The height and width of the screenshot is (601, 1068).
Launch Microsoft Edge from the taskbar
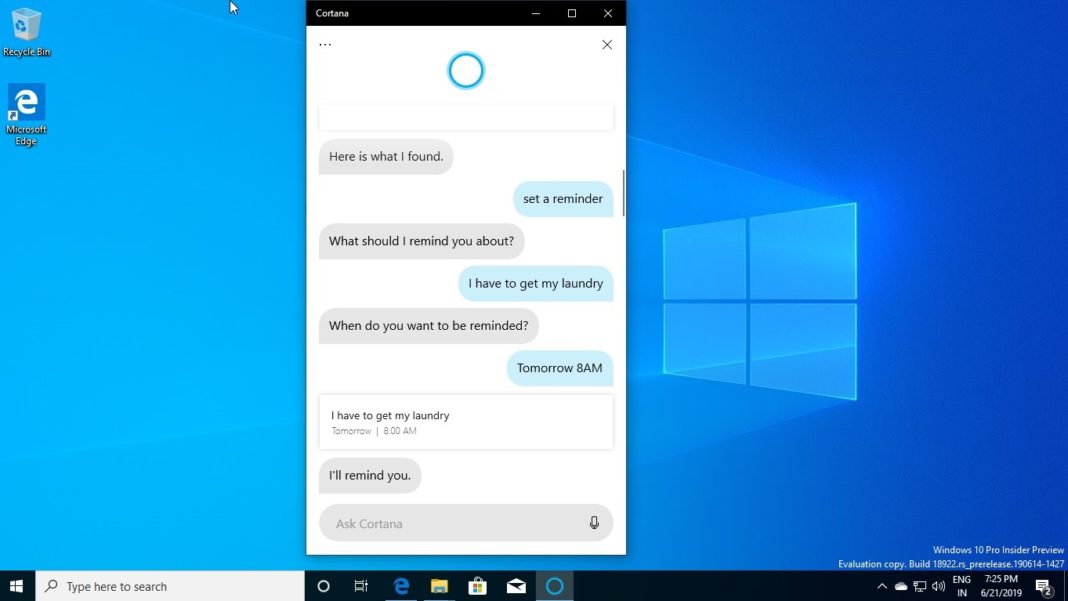(x=401, y=586)
